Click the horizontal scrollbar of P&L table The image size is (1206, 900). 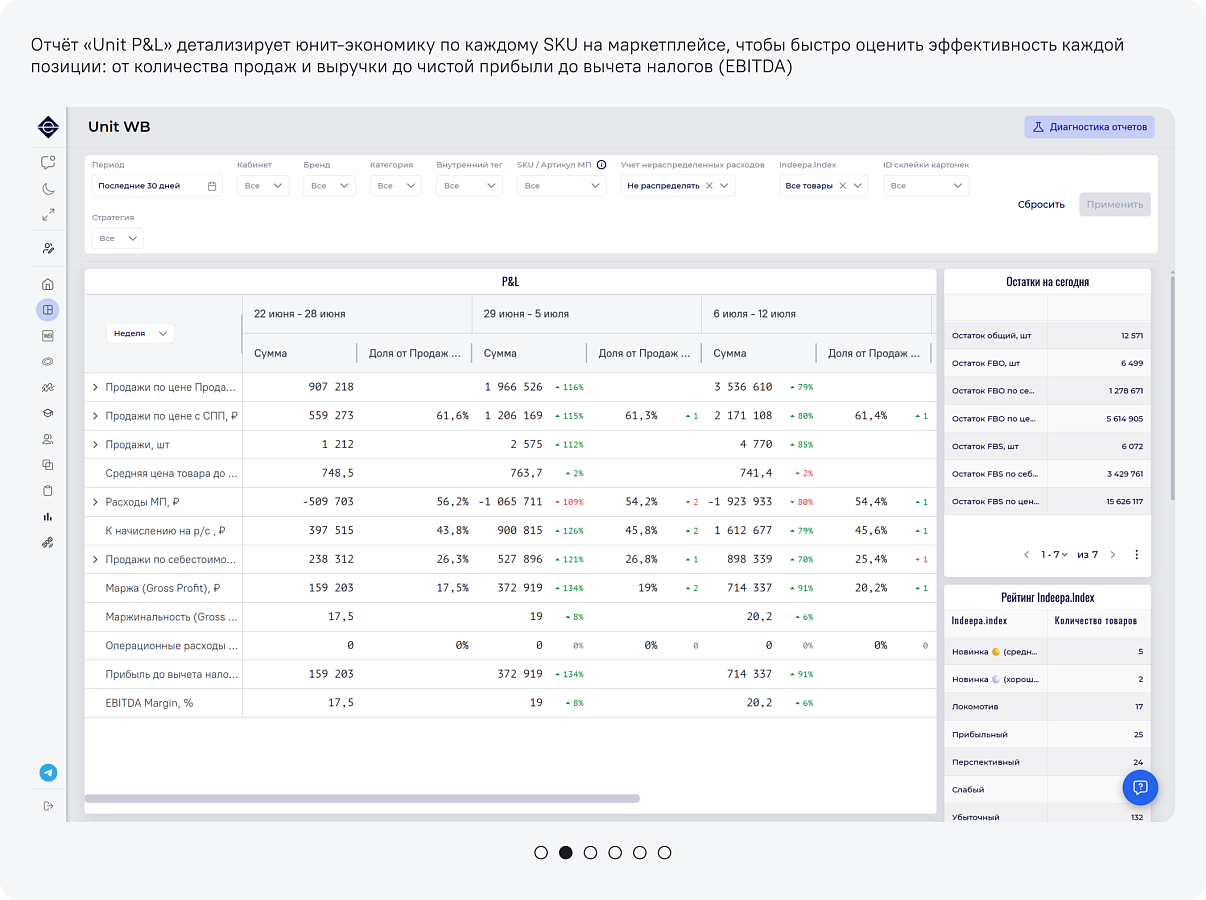pos(362,799)
